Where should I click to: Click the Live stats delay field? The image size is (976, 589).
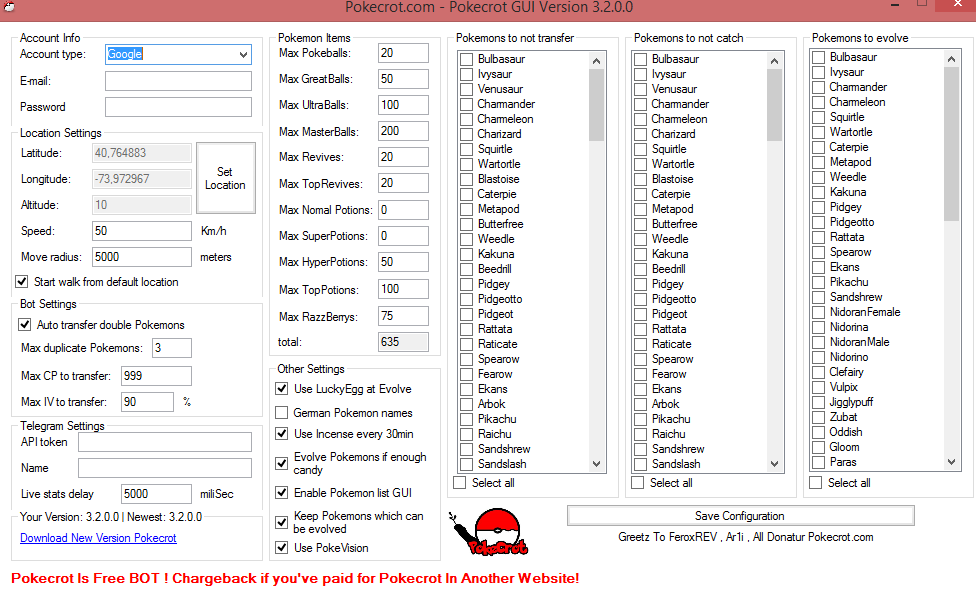[x=156, y=494]
